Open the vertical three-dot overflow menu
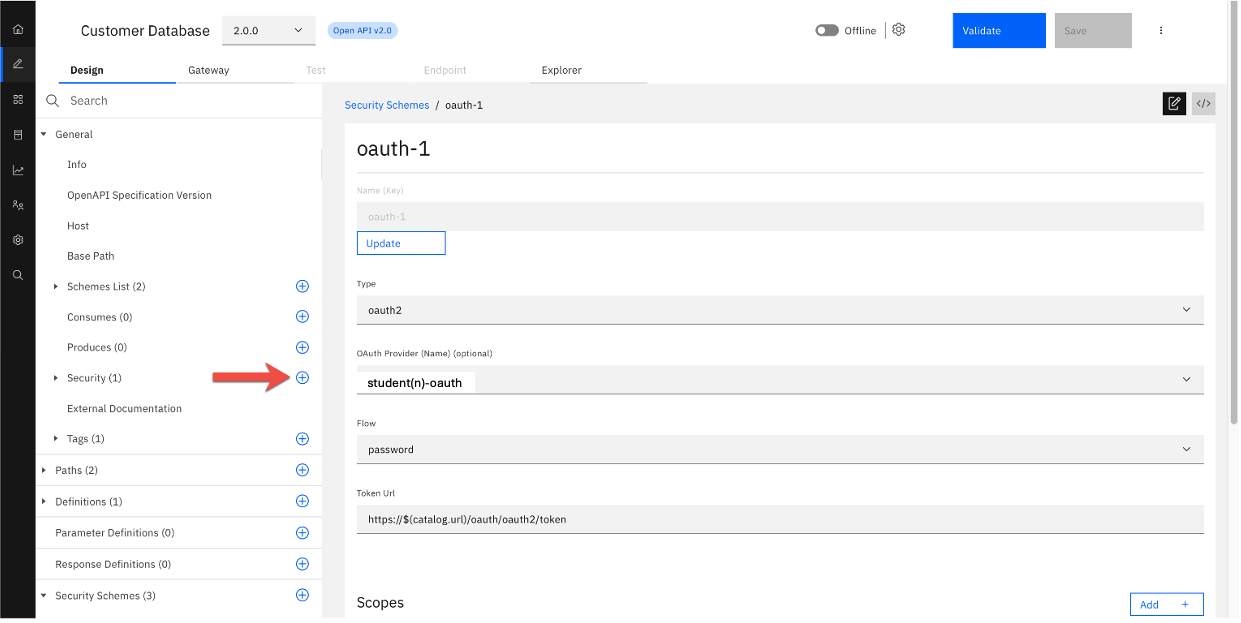Image resolution: width=1241 pixels, height=623 pixels. point(1161,31)
